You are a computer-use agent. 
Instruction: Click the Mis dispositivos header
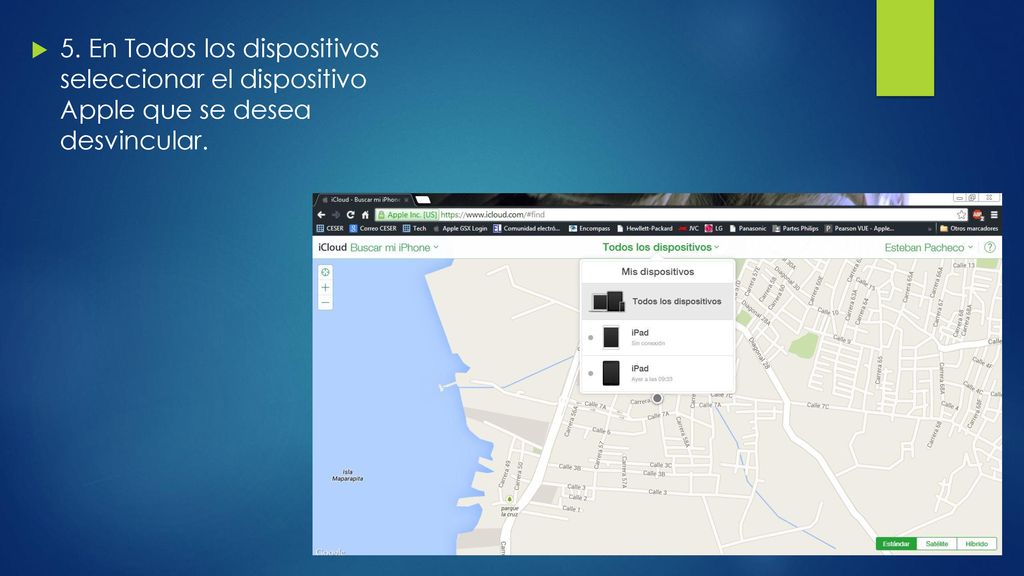click(x=658, y=272)
